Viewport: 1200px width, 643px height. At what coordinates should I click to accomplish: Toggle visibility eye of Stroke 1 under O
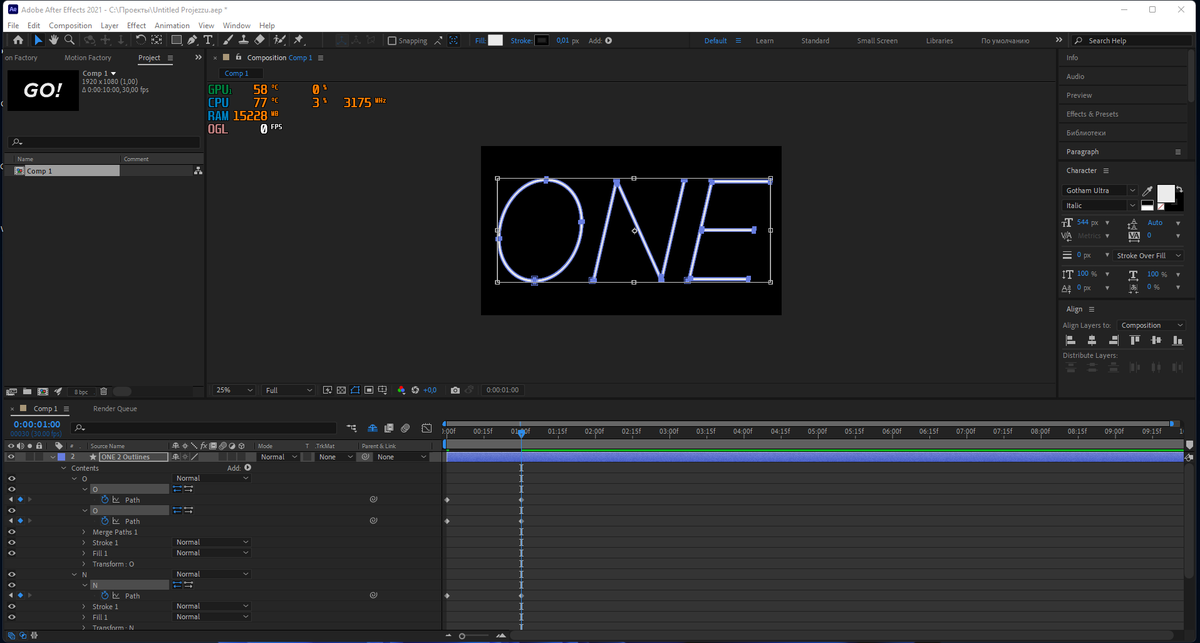(x=11, y=543)
